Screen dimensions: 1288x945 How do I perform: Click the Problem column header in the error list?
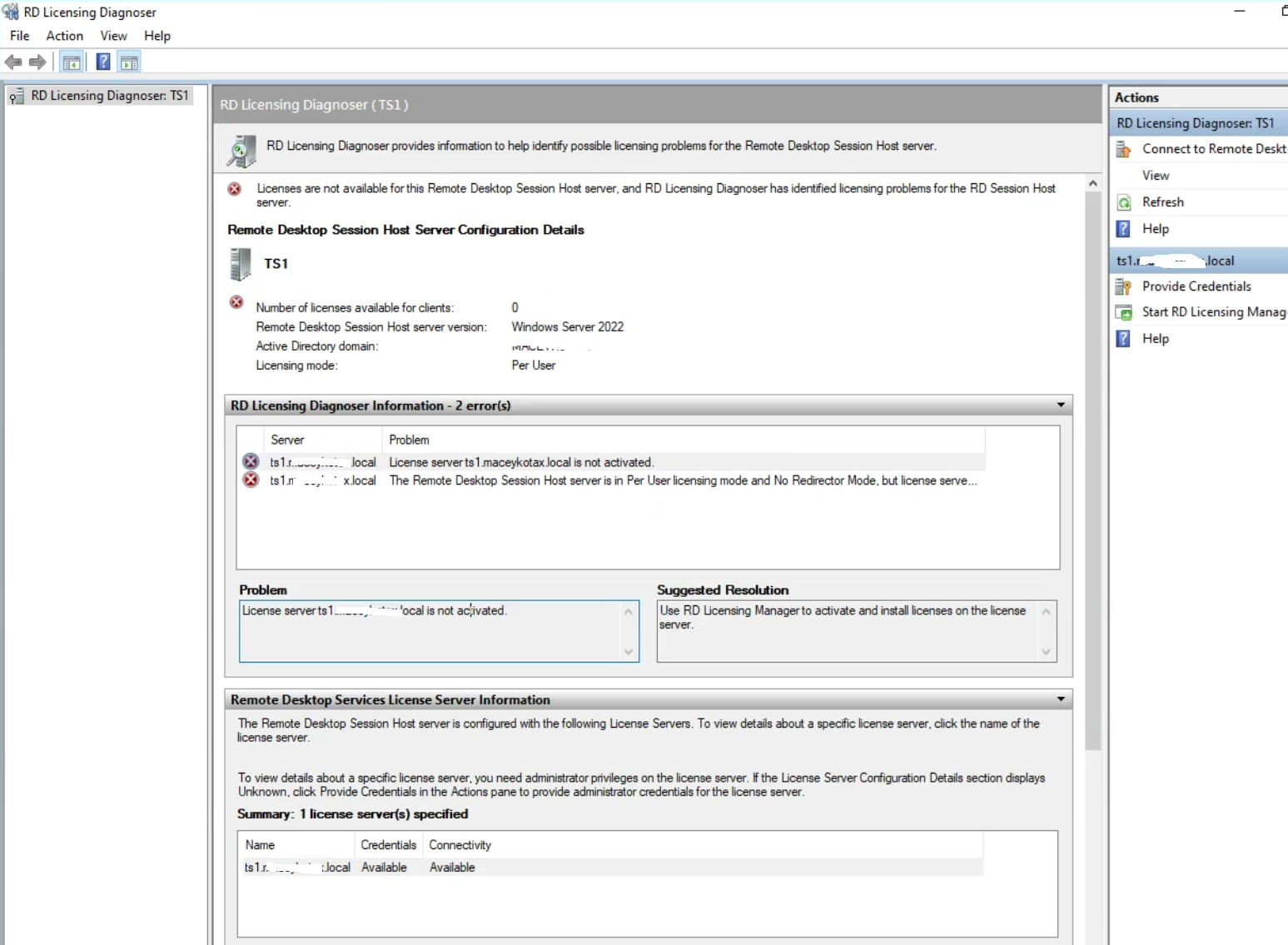(x=684, y=440)
